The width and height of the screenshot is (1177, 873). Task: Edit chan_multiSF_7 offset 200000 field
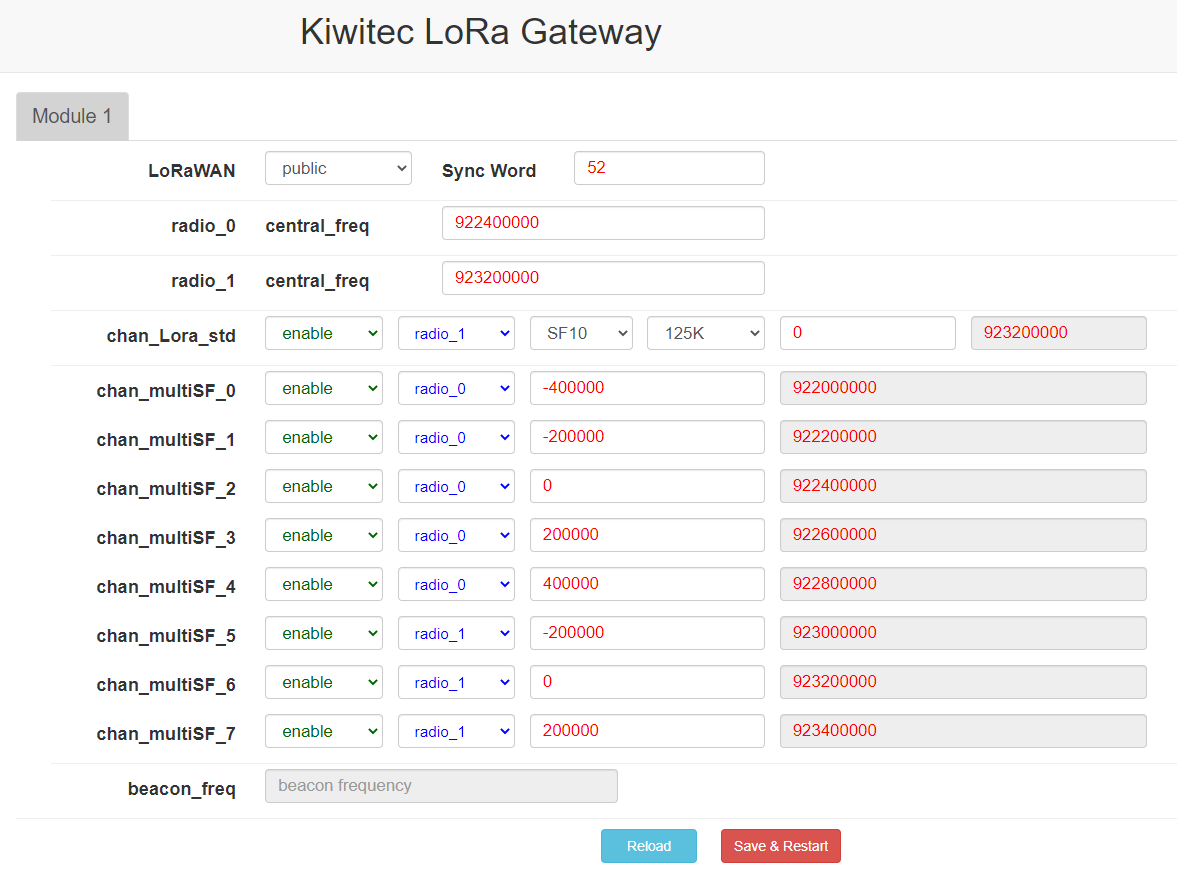click(647, 731)
